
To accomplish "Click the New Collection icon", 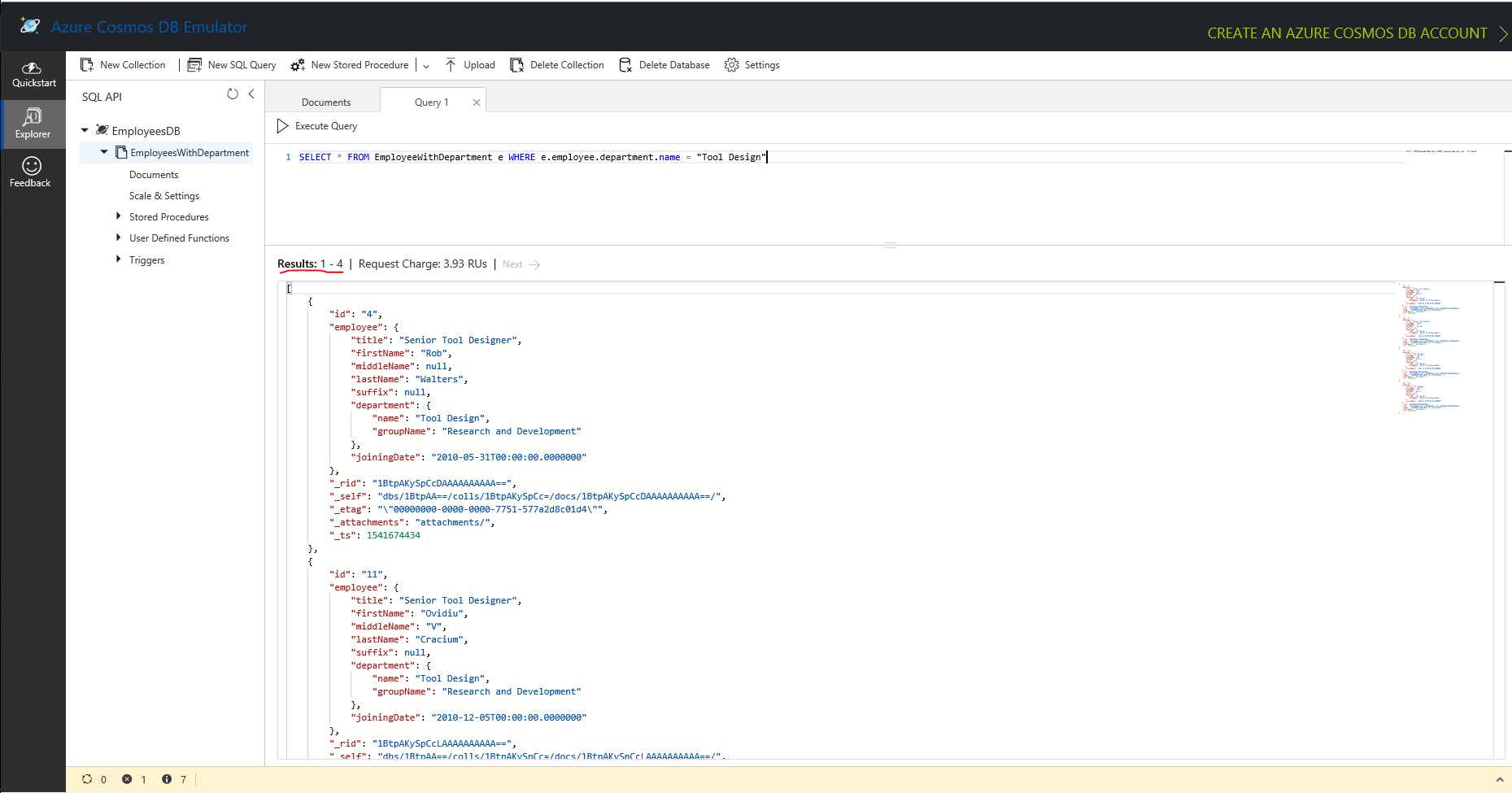I will pyautogui.click(x=87, y=65).
